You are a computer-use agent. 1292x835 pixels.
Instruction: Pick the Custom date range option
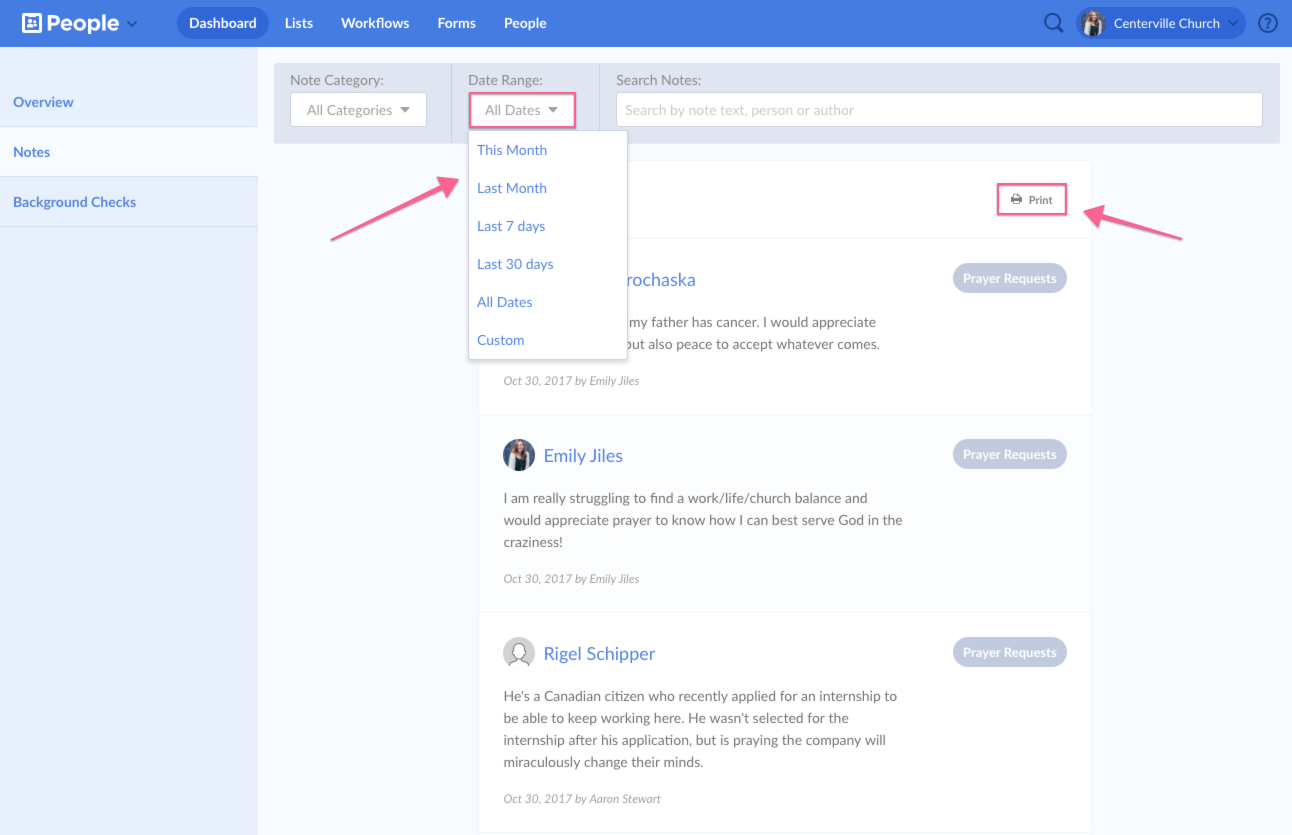501,340
